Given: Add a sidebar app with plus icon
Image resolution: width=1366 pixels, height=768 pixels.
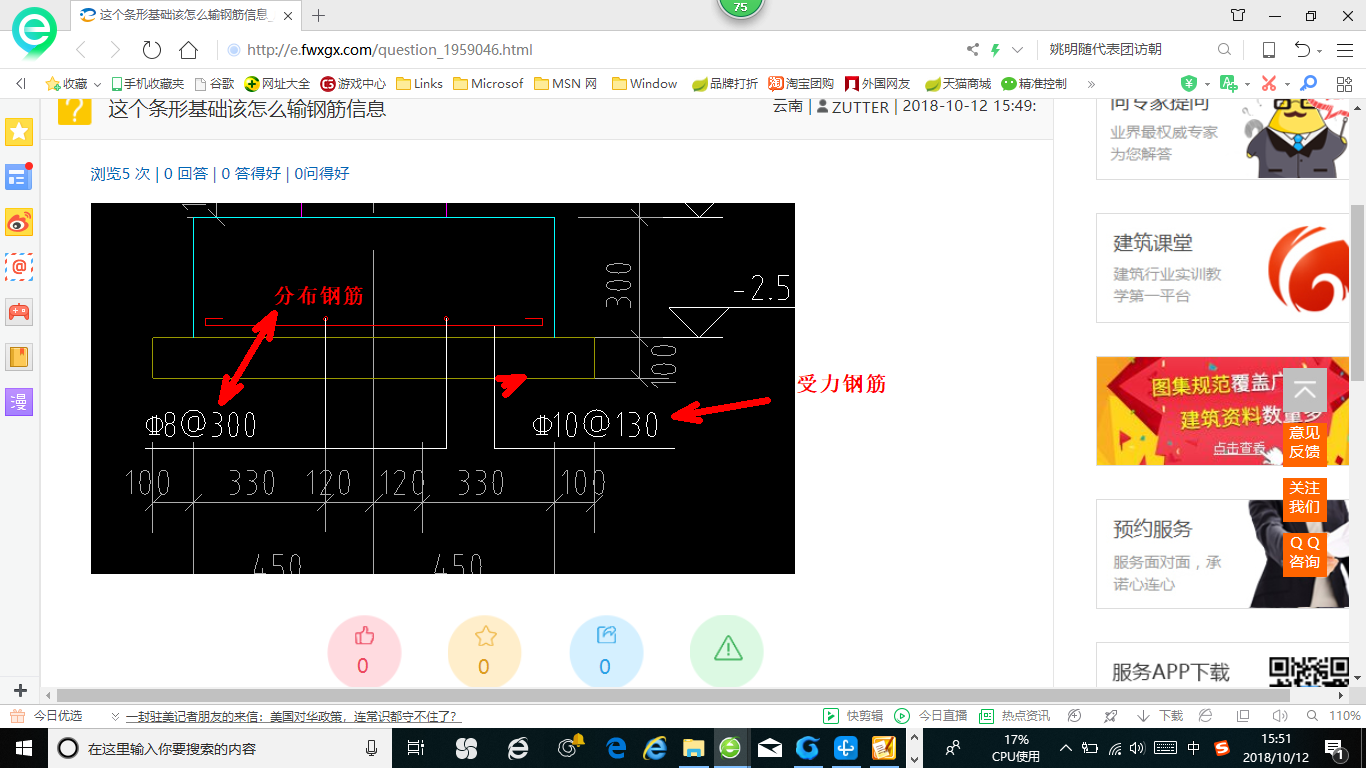Looking at the screenshot, I should tap(20, 691).
